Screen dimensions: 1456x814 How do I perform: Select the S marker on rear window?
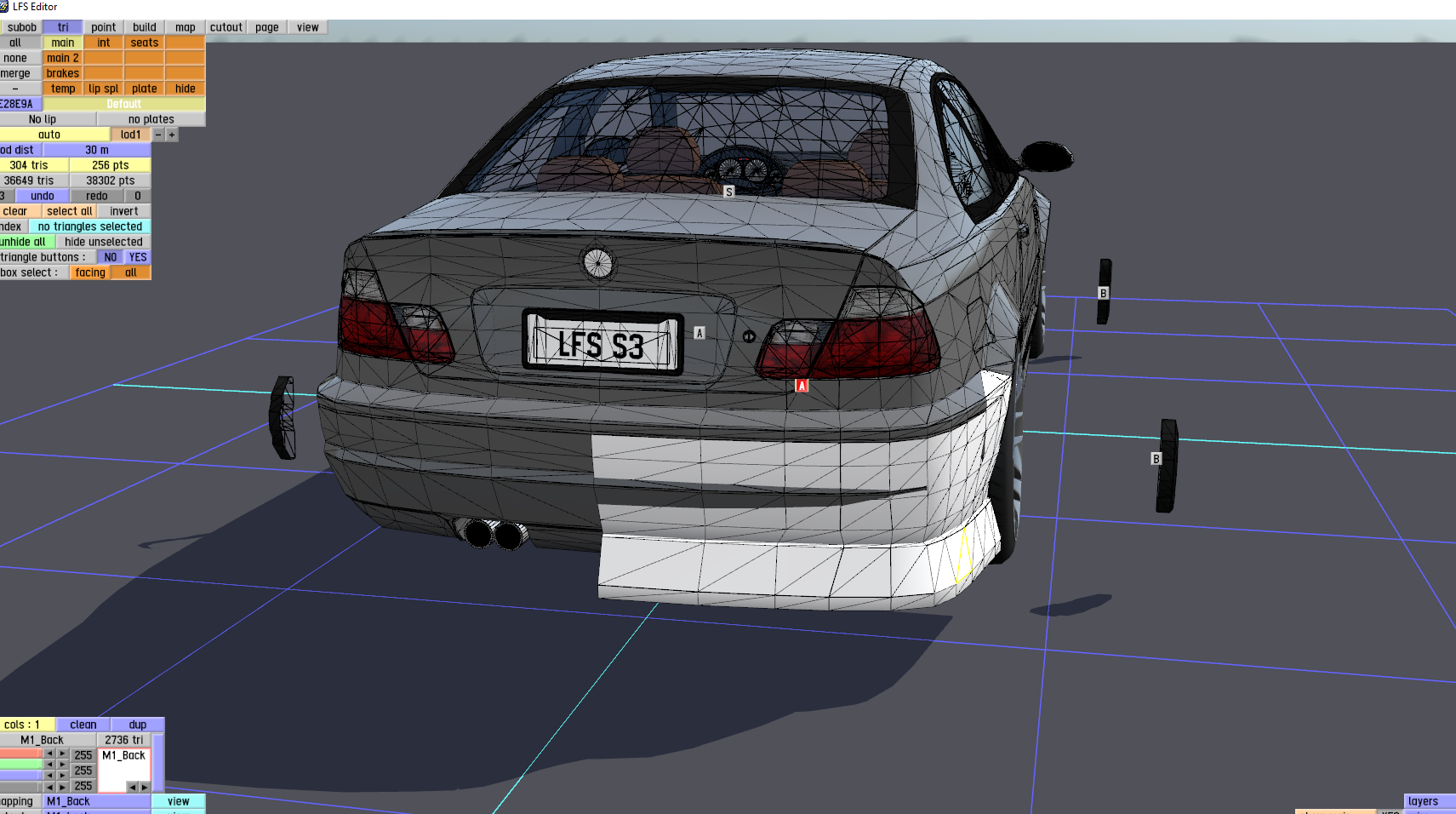(x=728, y=192)
